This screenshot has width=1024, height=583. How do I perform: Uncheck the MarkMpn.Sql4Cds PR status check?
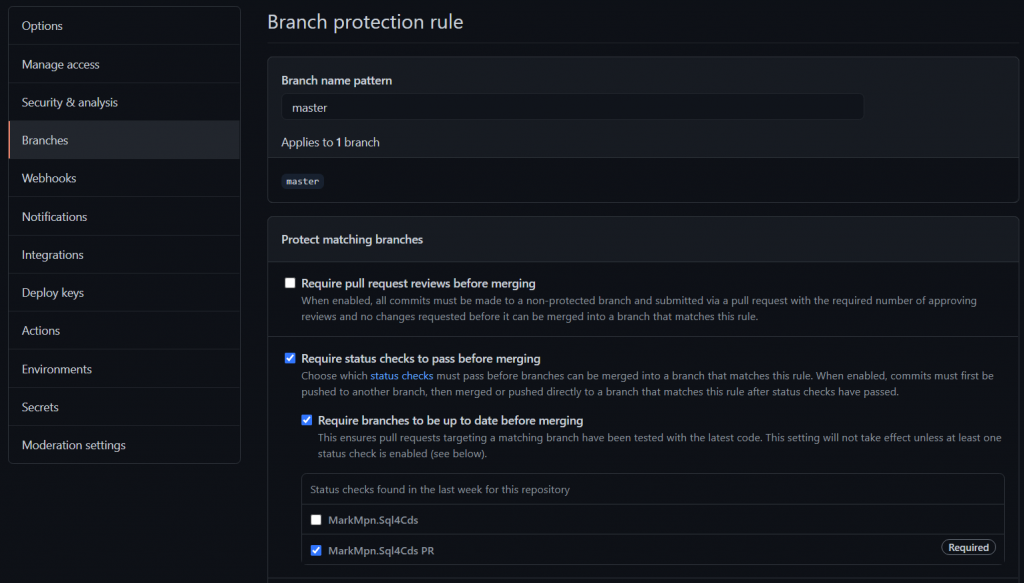pyautogui.click(x=316, y=550)
